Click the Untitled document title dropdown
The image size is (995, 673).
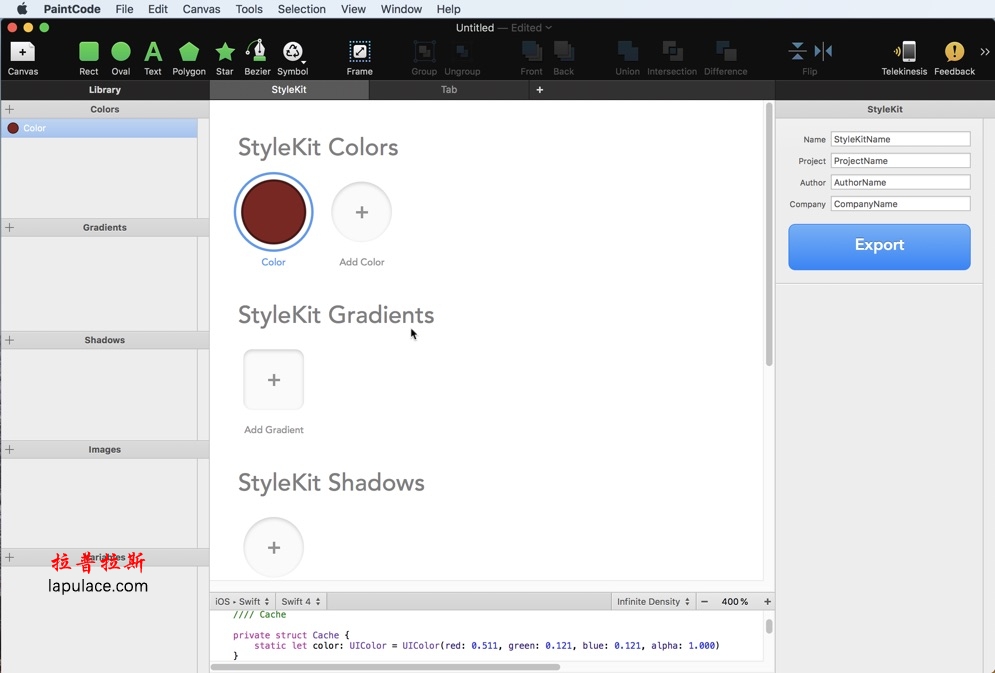click(504, 27)
